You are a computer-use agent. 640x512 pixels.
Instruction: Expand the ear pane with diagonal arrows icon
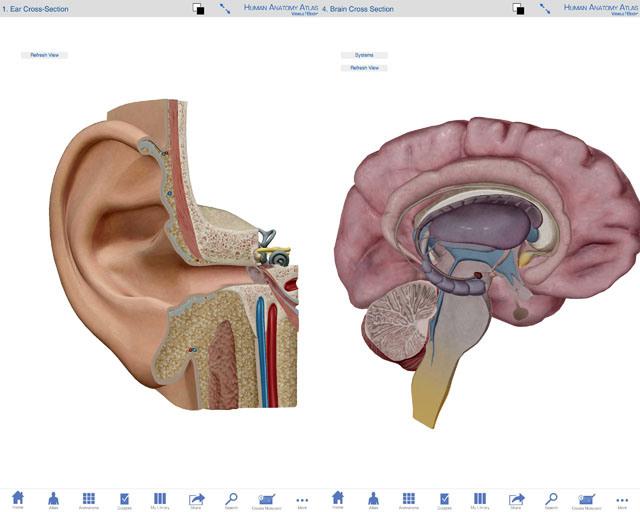[x=225, y=8]
